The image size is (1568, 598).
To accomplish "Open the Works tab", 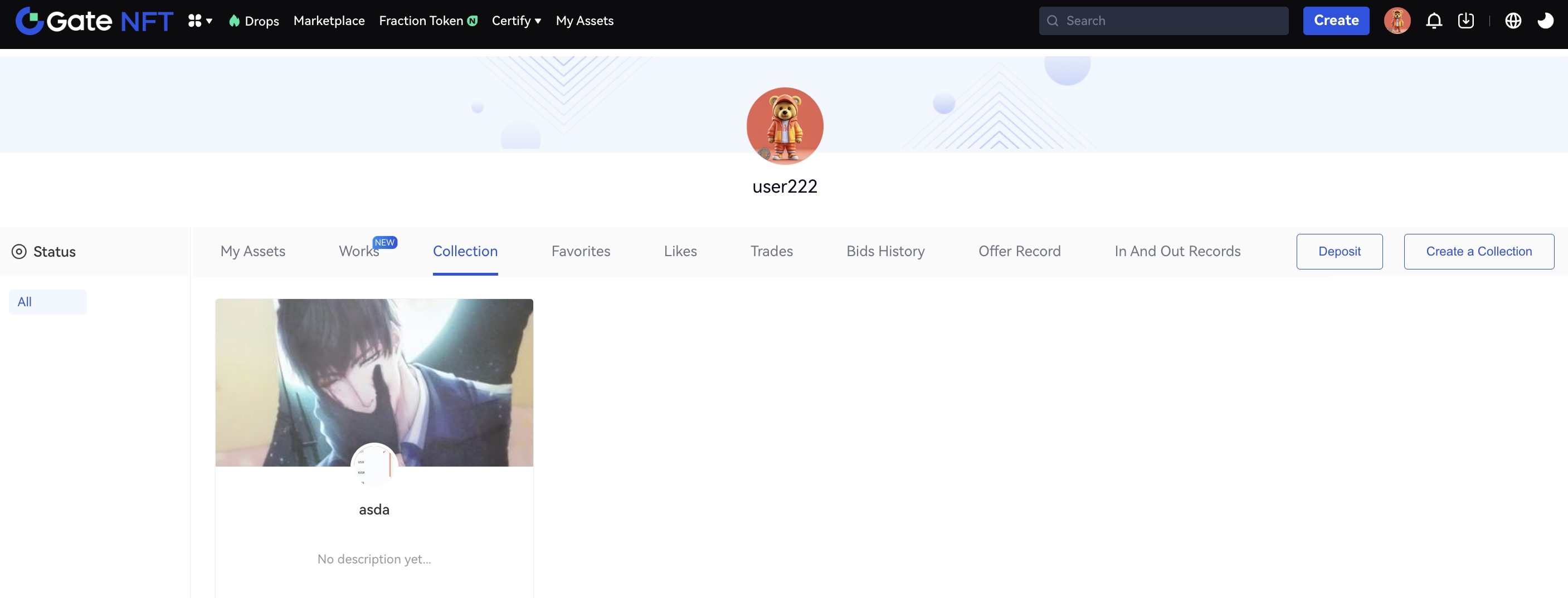I will pyautogui.click(x=358, y=251).
